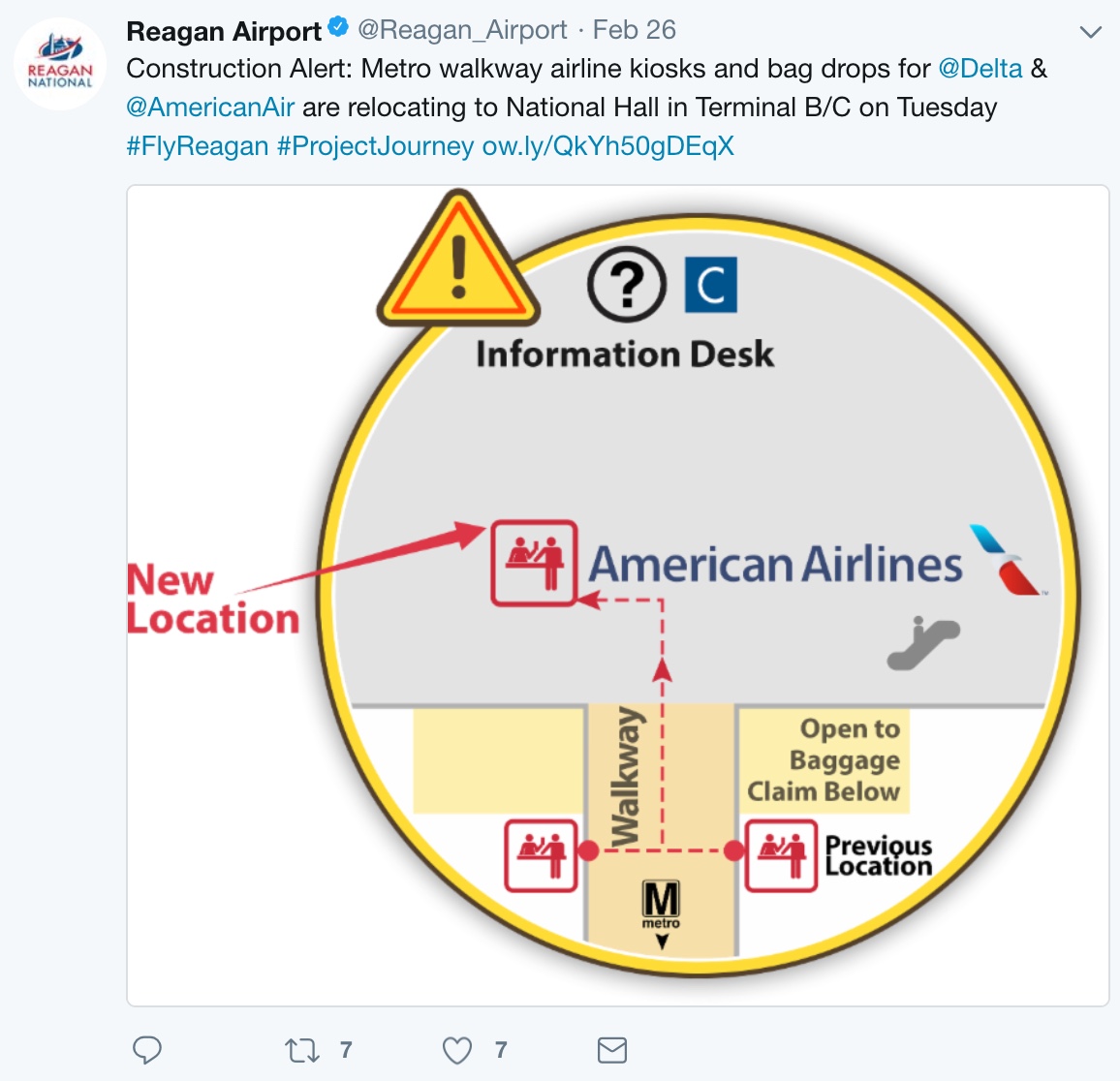Open the #FlyReagan hashtag
1120x1081 pixels.
pos(198,146)
